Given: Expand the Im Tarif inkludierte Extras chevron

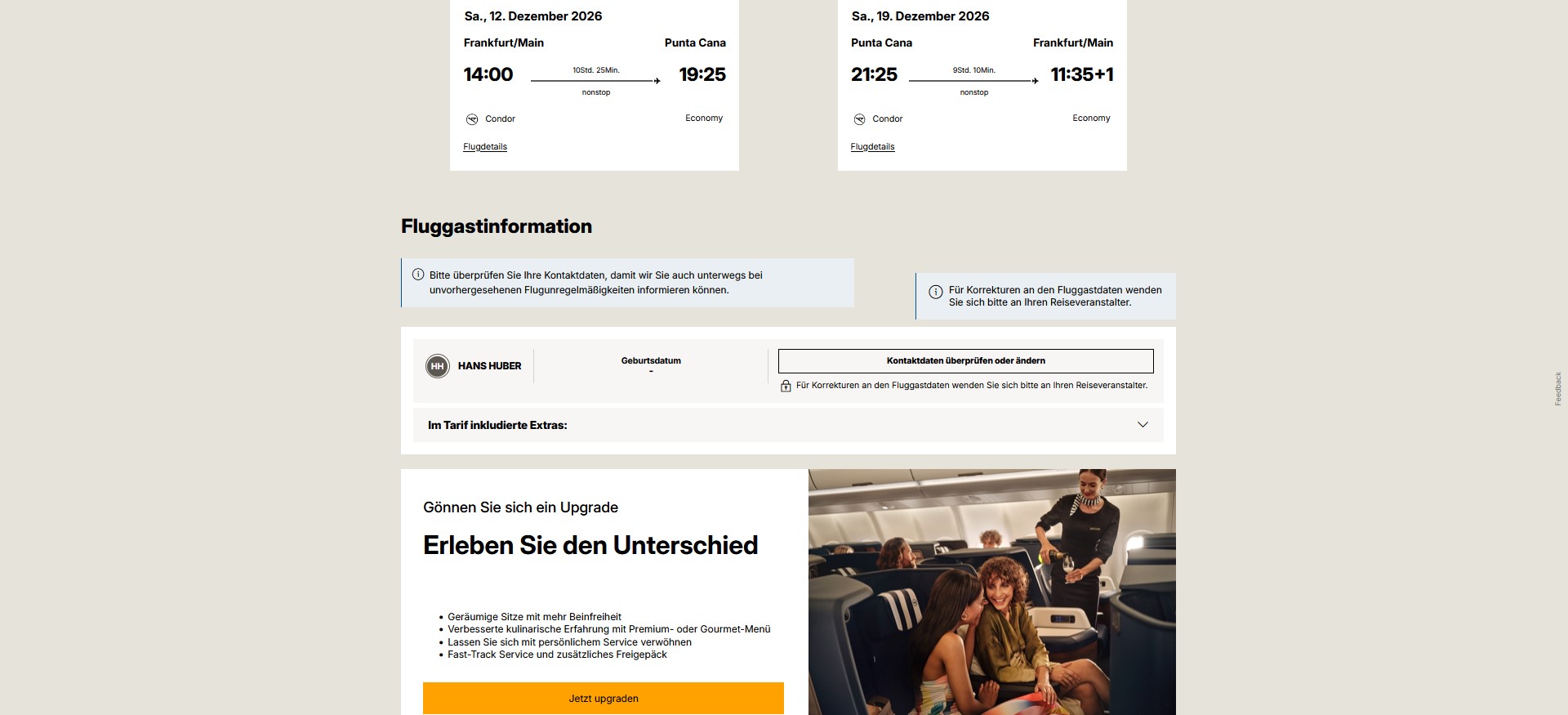Looking at the screenshot, I should pyautogui.click(x=1143, y=425).
